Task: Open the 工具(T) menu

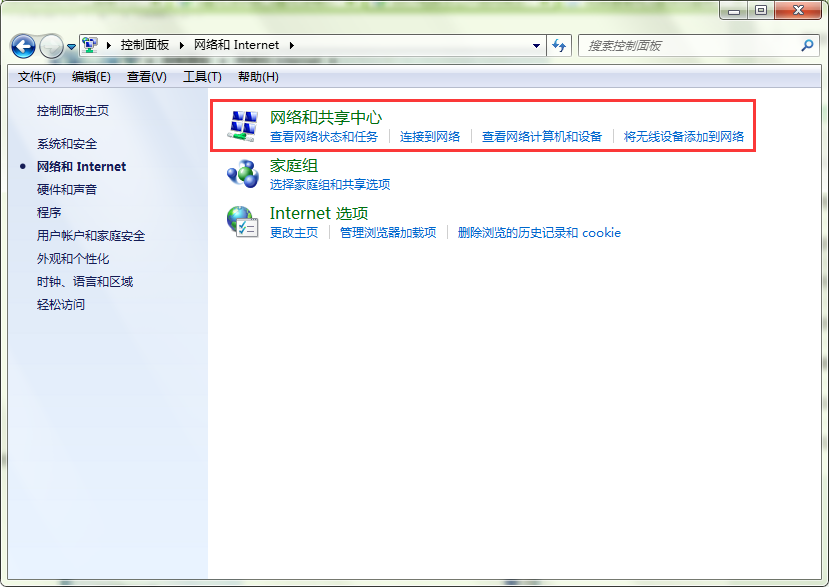Action: tap(202, 77)
